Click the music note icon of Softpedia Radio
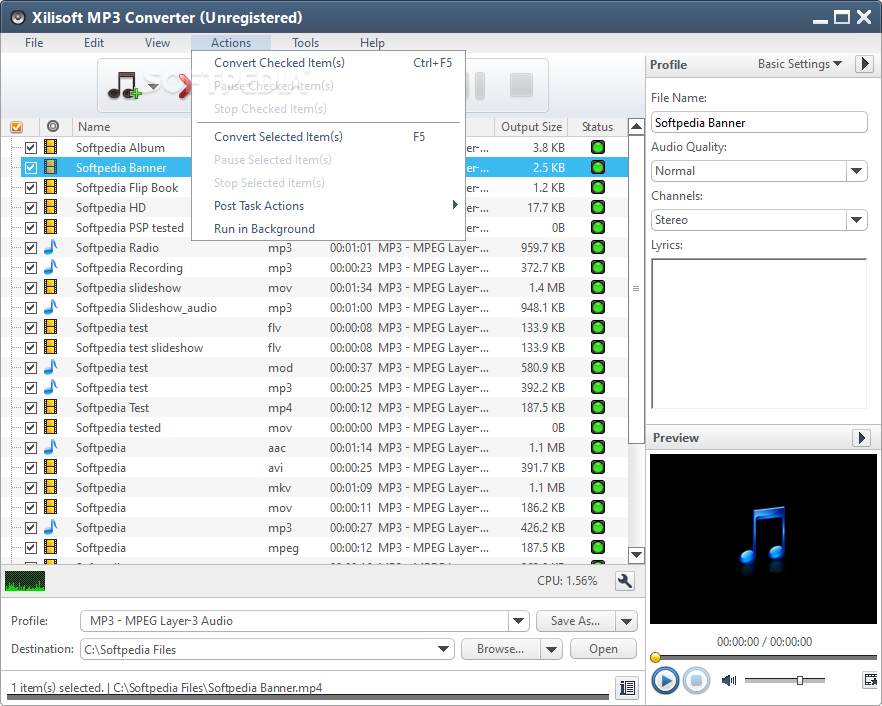This screenshot has width=882, height=706. click(51, 248)
